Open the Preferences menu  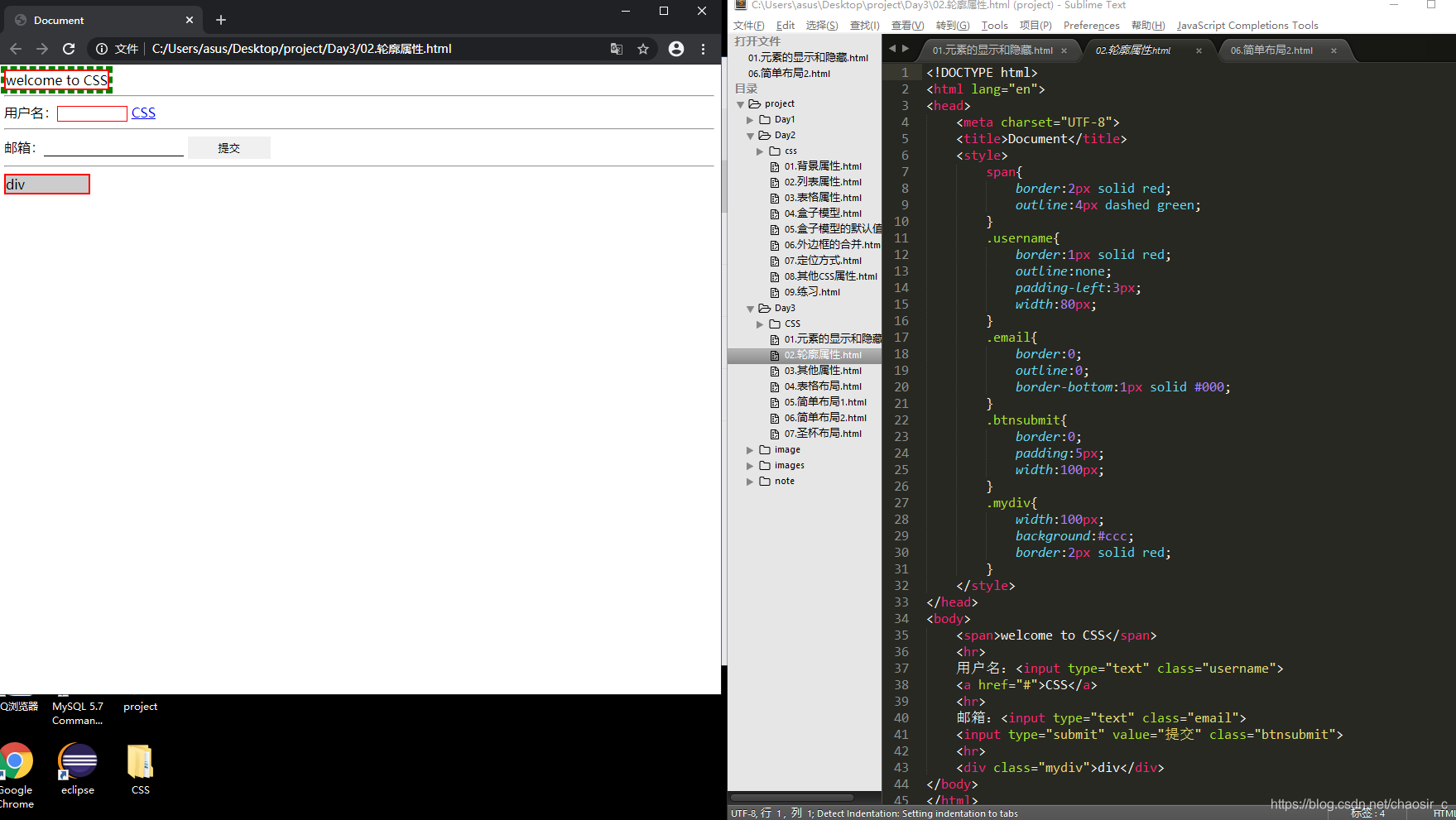(x=1091, y=26)
